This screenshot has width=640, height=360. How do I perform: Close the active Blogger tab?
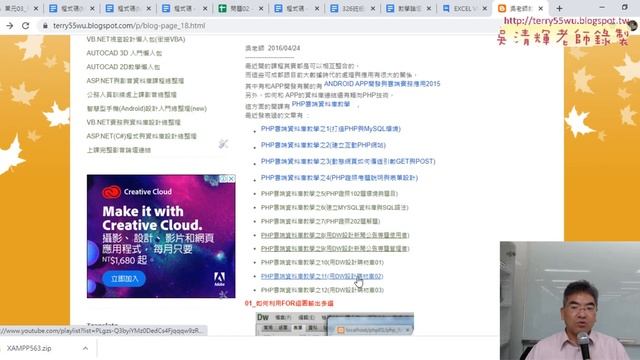541,8
